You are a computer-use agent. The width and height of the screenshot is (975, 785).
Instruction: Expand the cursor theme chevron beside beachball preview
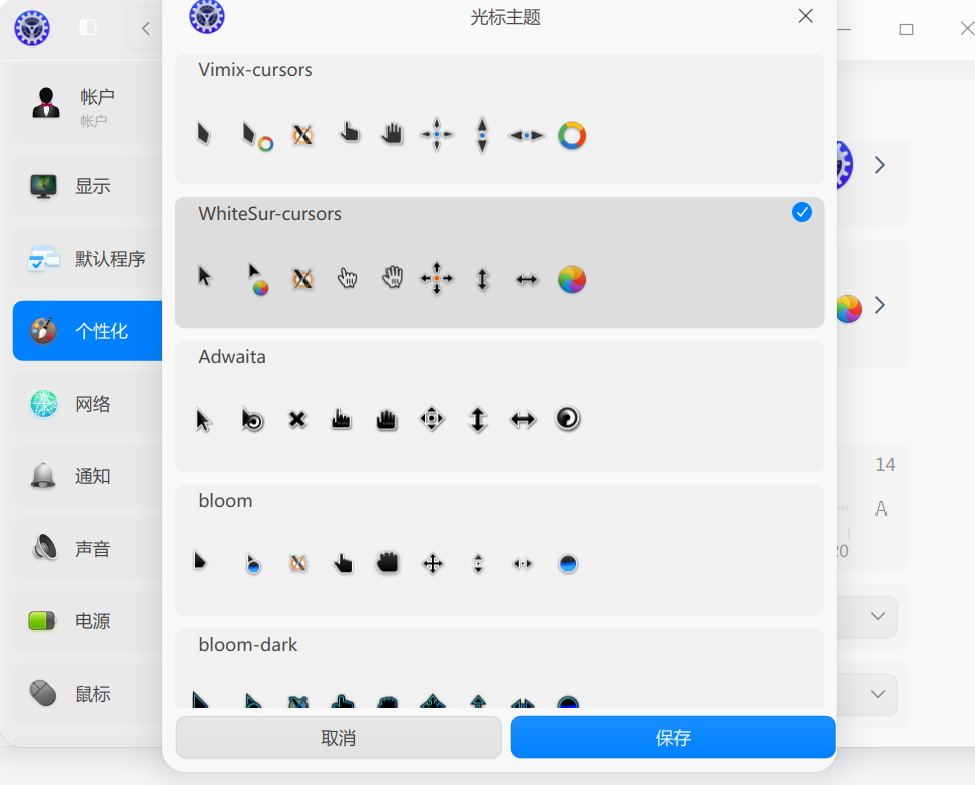(879, 305)
